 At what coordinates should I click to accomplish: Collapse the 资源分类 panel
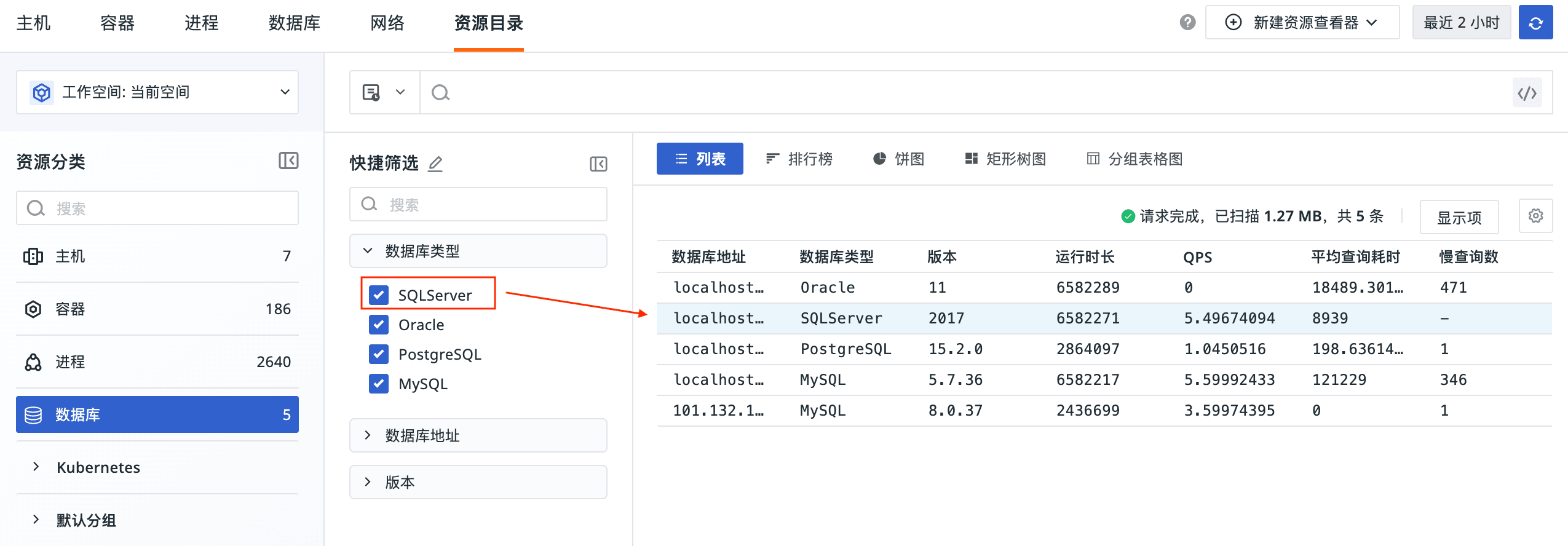(x=288, y=160)
